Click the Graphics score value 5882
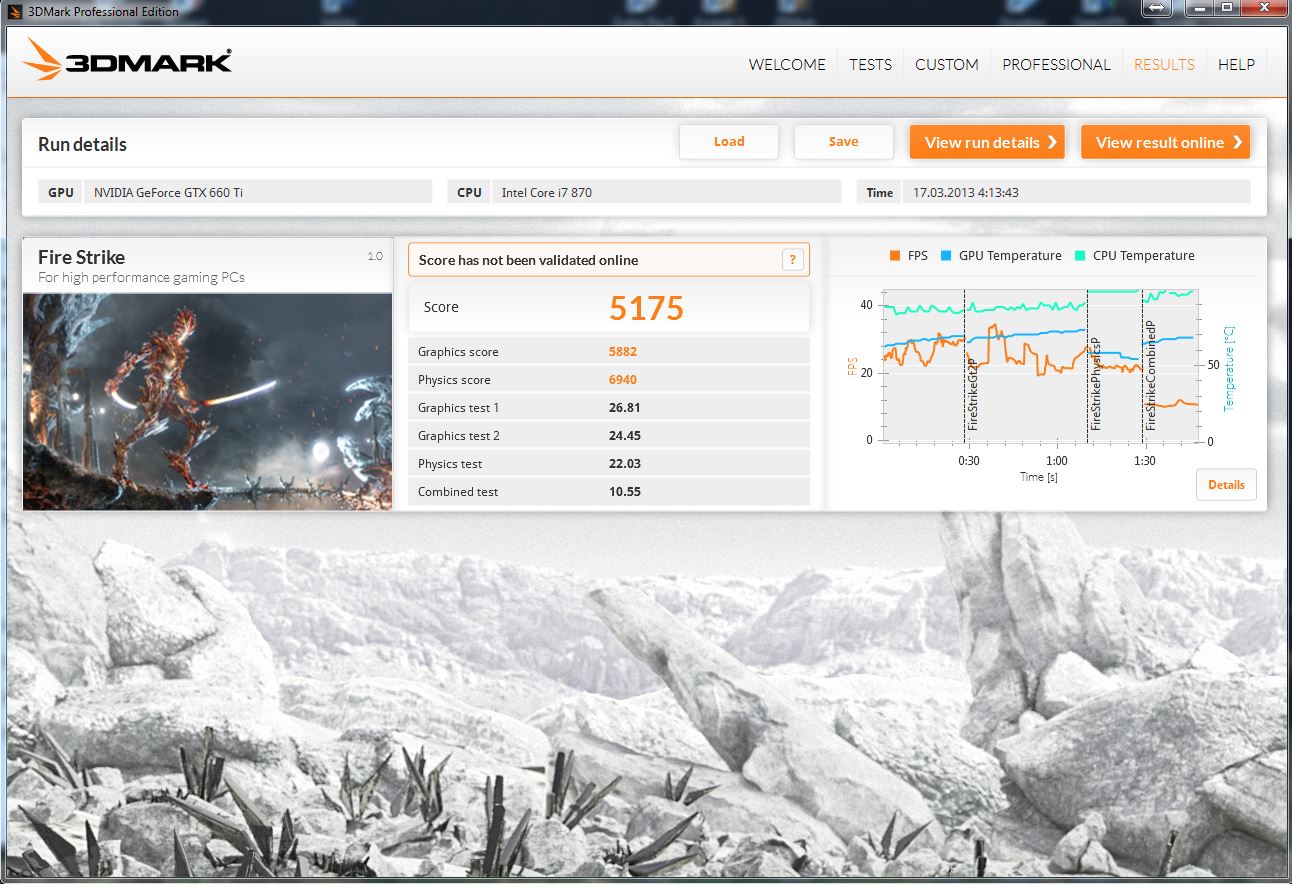The image size is (1292, 884). 623,352
